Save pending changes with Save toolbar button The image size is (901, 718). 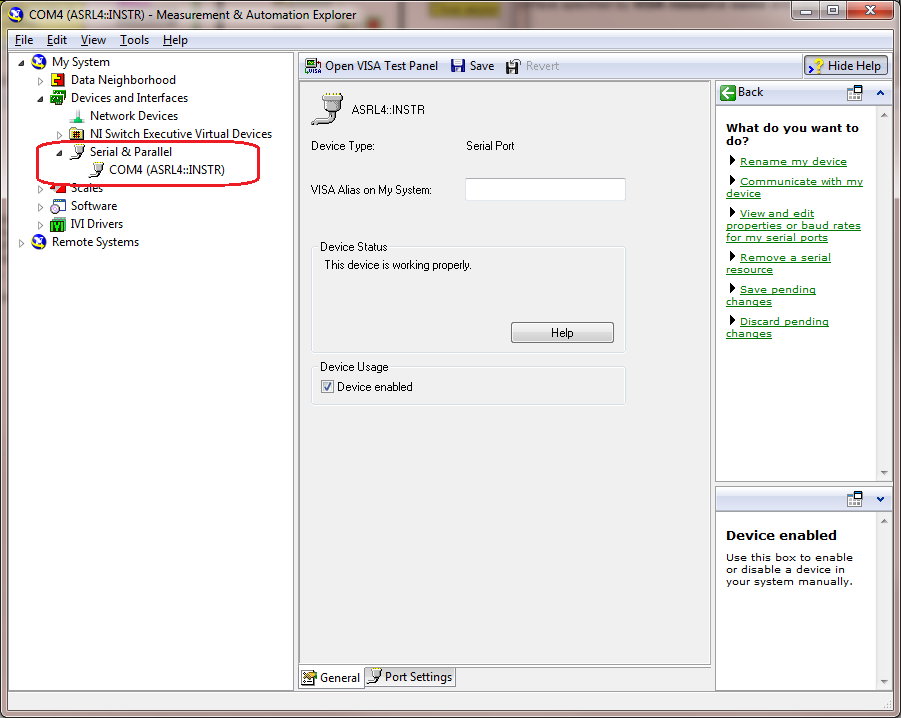pyautogui.click(x=472, y=66)
